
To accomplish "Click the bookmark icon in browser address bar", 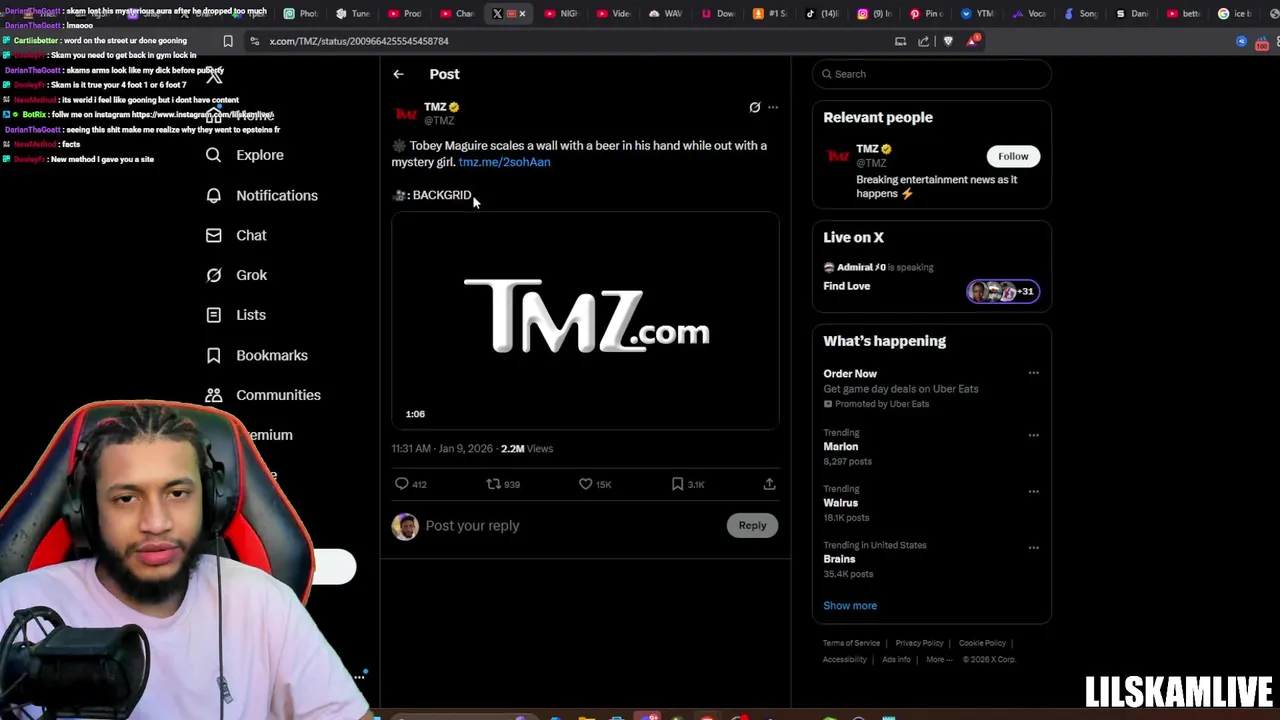I will point(228,41).
